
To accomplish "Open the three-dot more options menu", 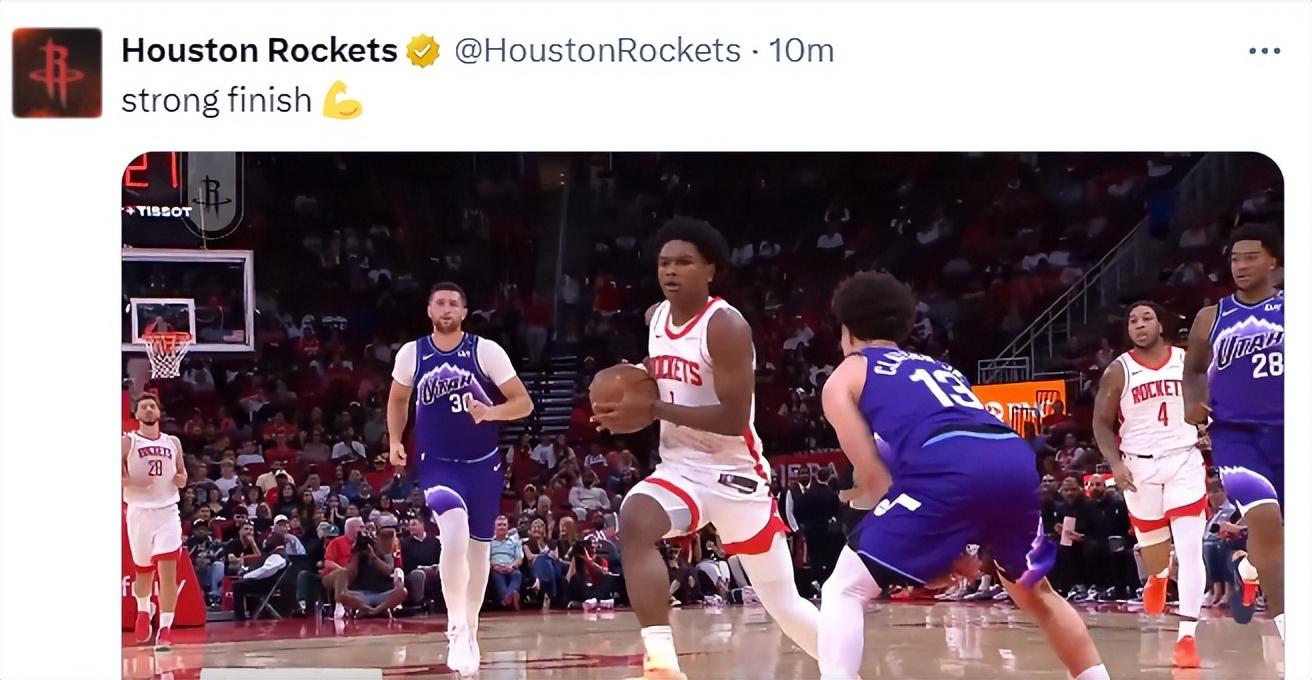I will [x=1264, y=51].
